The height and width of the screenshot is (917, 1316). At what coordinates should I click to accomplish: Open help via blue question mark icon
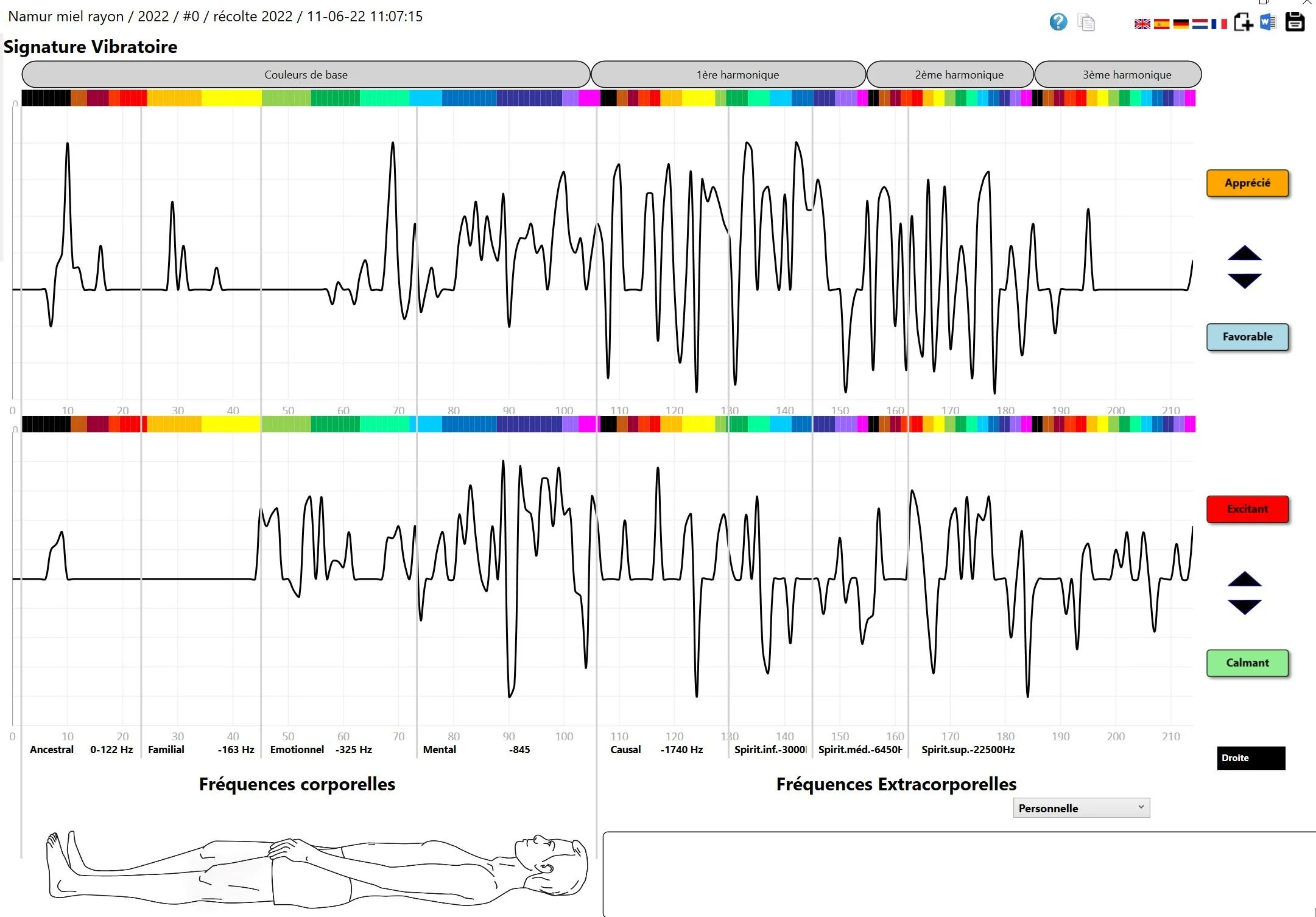click(x=1058, y=23)
